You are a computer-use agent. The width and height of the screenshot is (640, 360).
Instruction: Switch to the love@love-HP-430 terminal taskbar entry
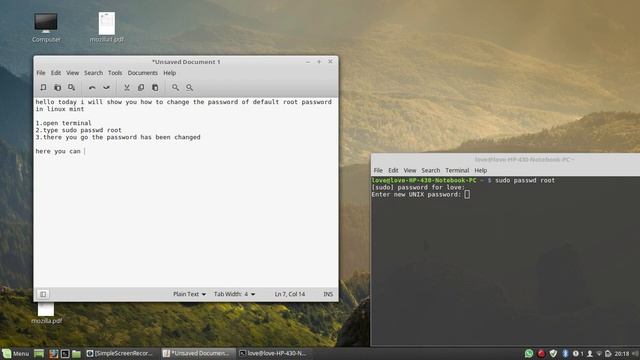coord(273,353)
